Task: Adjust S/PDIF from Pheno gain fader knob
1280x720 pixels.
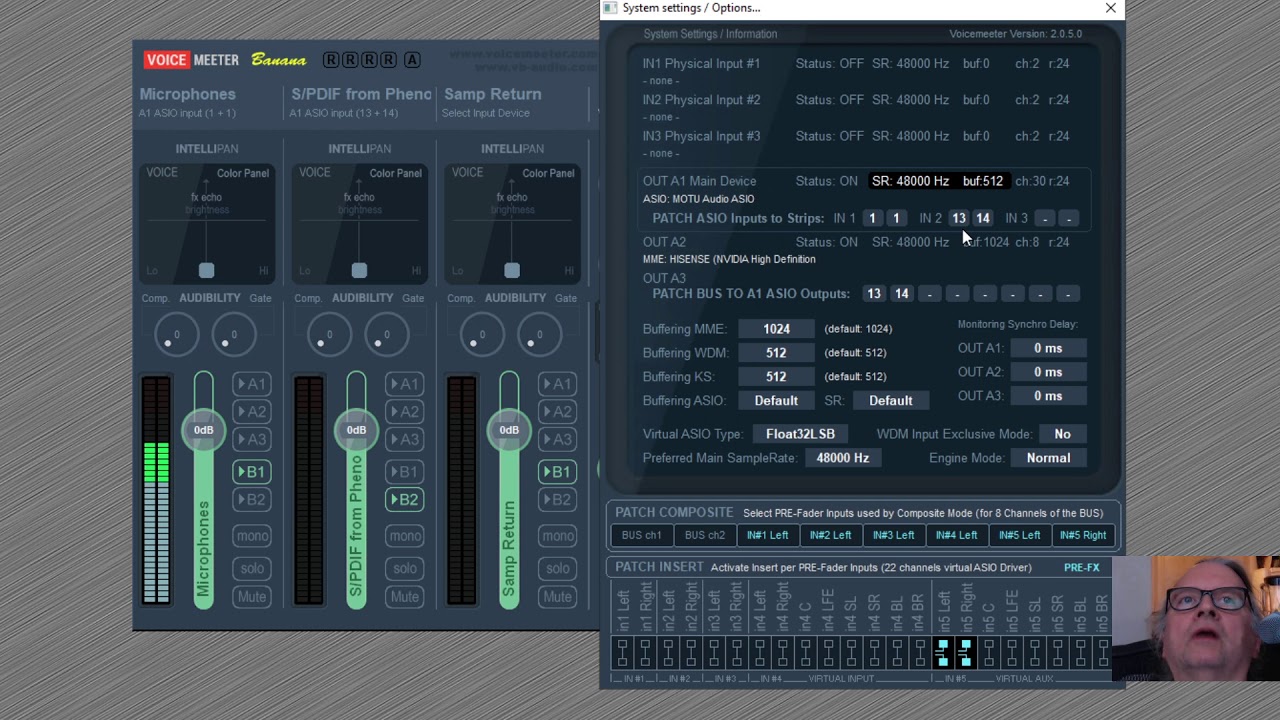Action: click(x=356, y=430)
